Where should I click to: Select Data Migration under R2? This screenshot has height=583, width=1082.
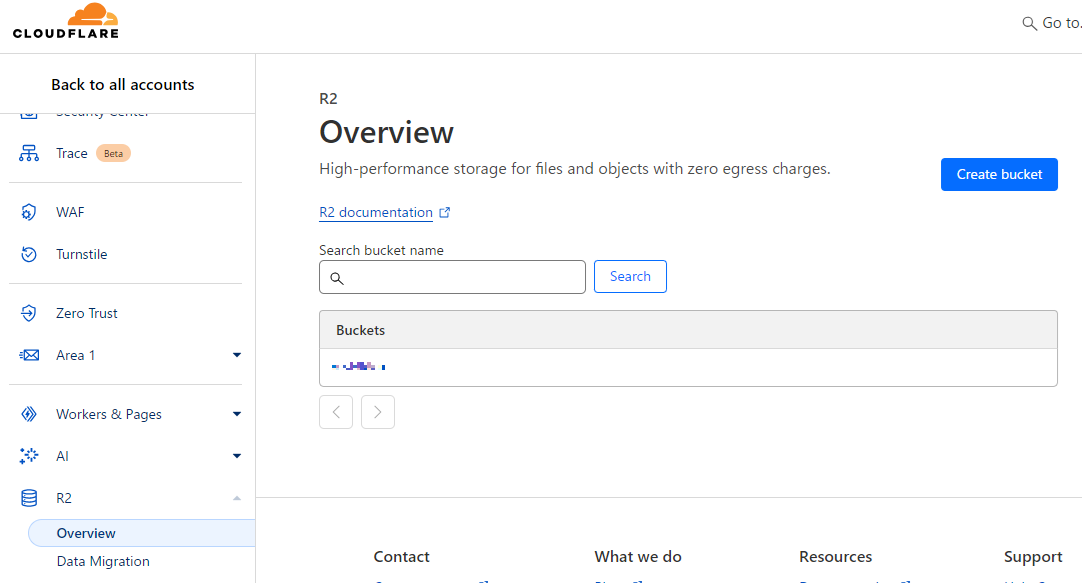pos(103,562)
